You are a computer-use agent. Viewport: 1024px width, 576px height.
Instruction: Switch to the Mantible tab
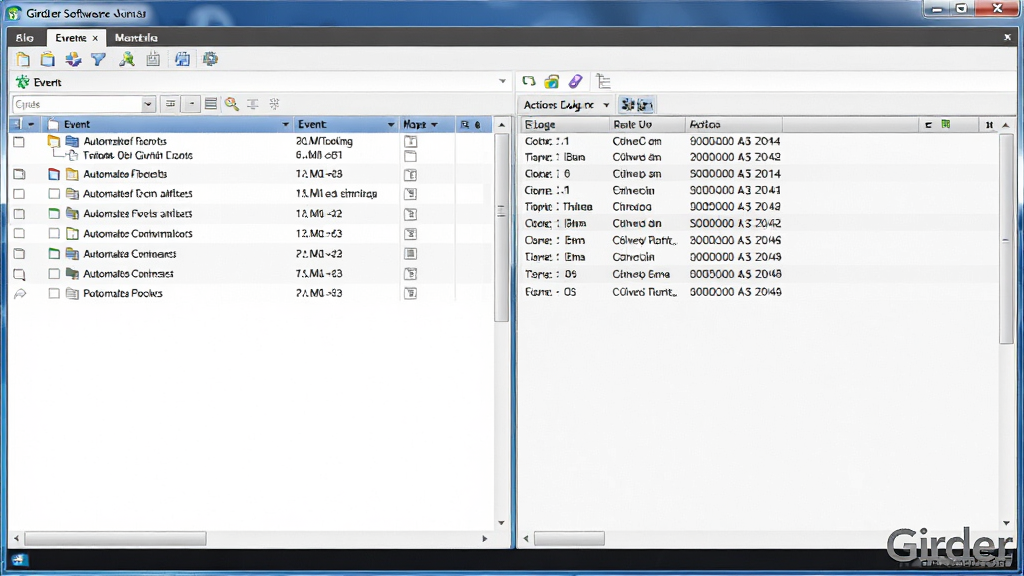pyautogui.click(x=136, y=38)
